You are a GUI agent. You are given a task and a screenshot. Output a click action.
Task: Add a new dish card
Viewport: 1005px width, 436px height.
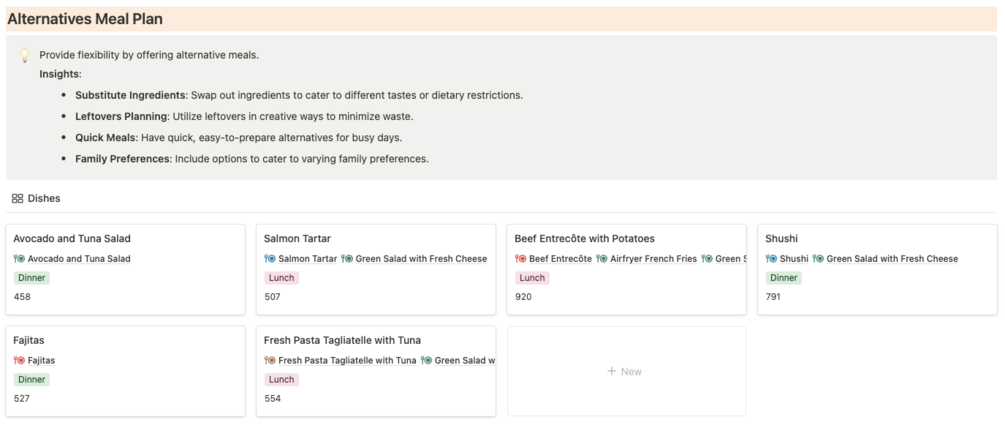coord(625,372)
